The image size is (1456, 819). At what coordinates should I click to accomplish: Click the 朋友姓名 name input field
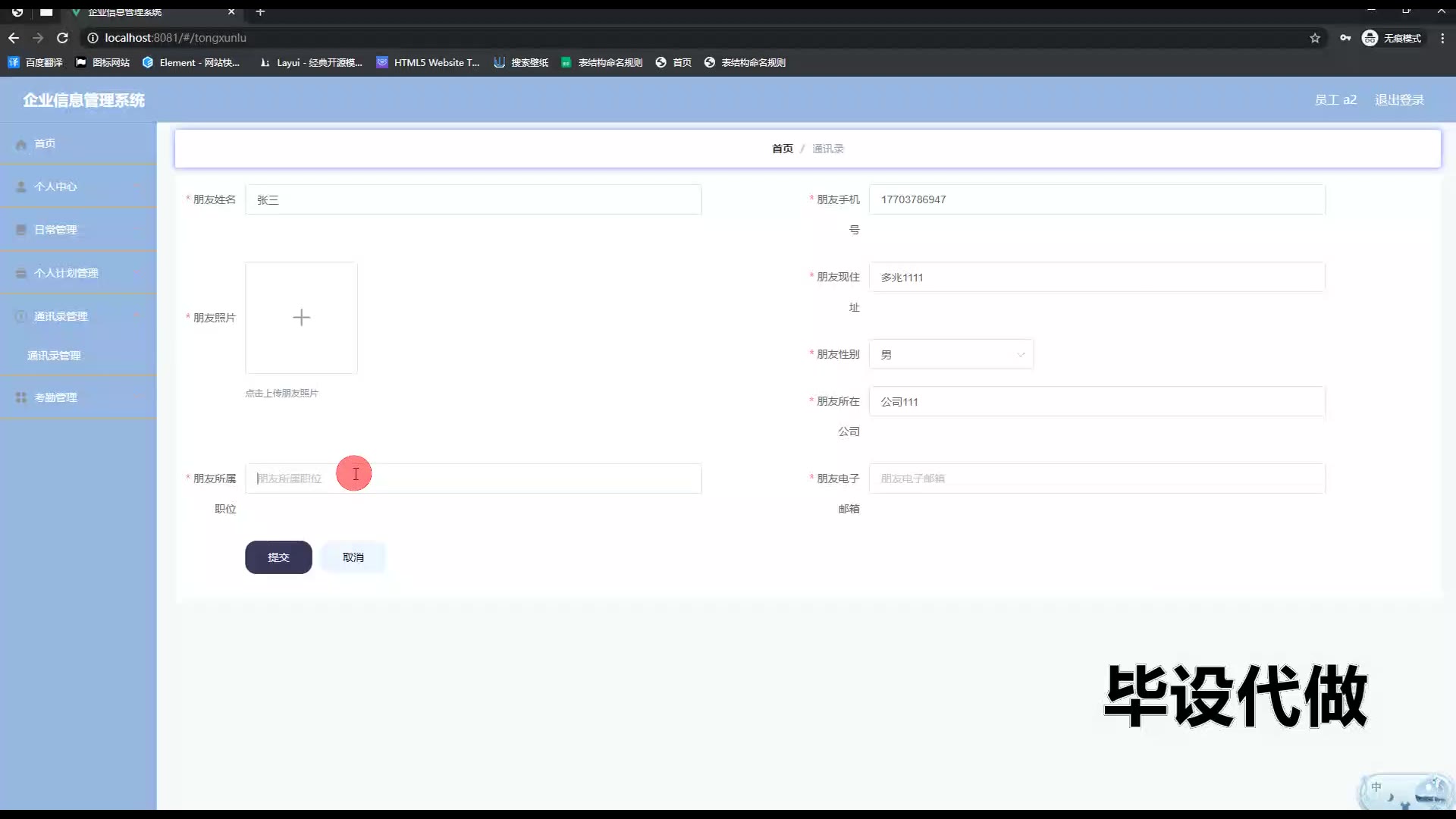[x=473, y=200]
